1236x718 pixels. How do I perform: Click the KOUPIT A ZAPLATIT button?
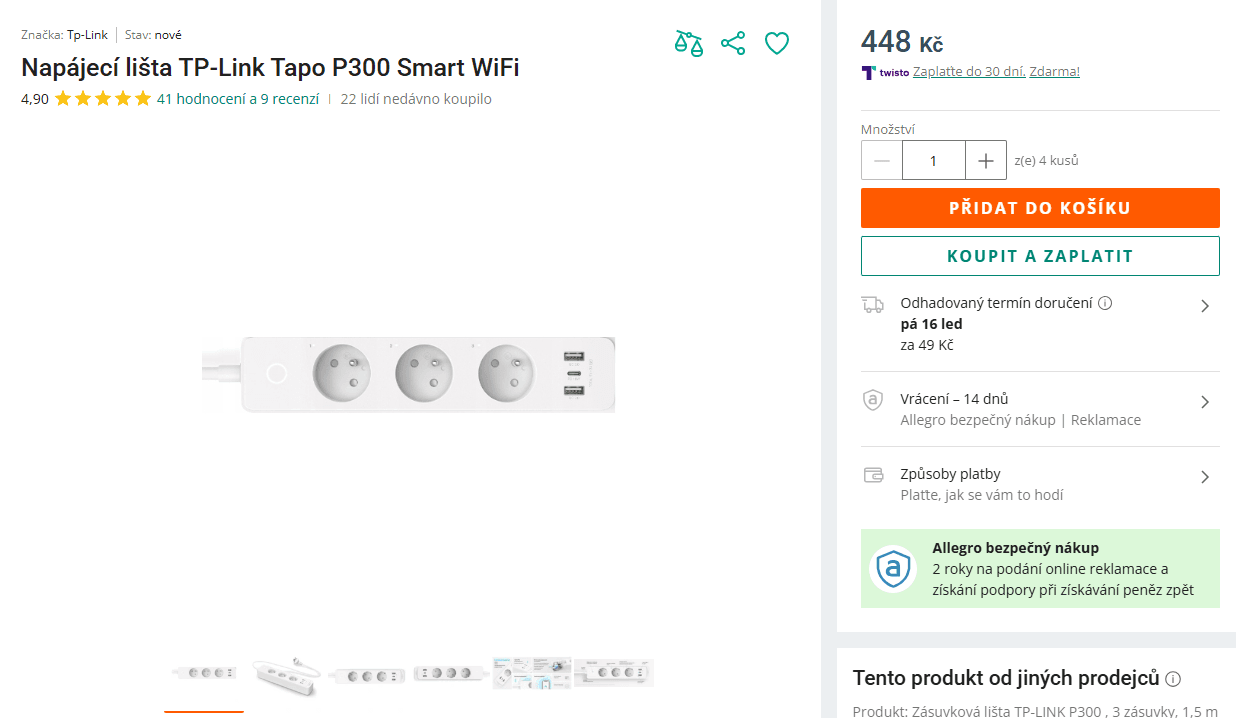point(1040,255)
